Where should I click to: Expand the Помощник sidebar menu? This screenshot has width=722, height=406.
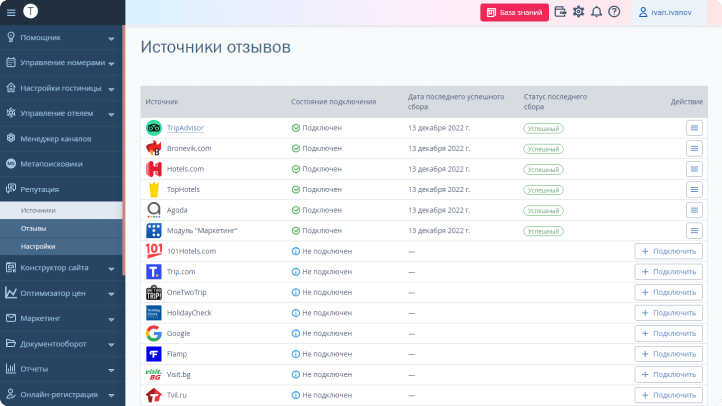61,38
